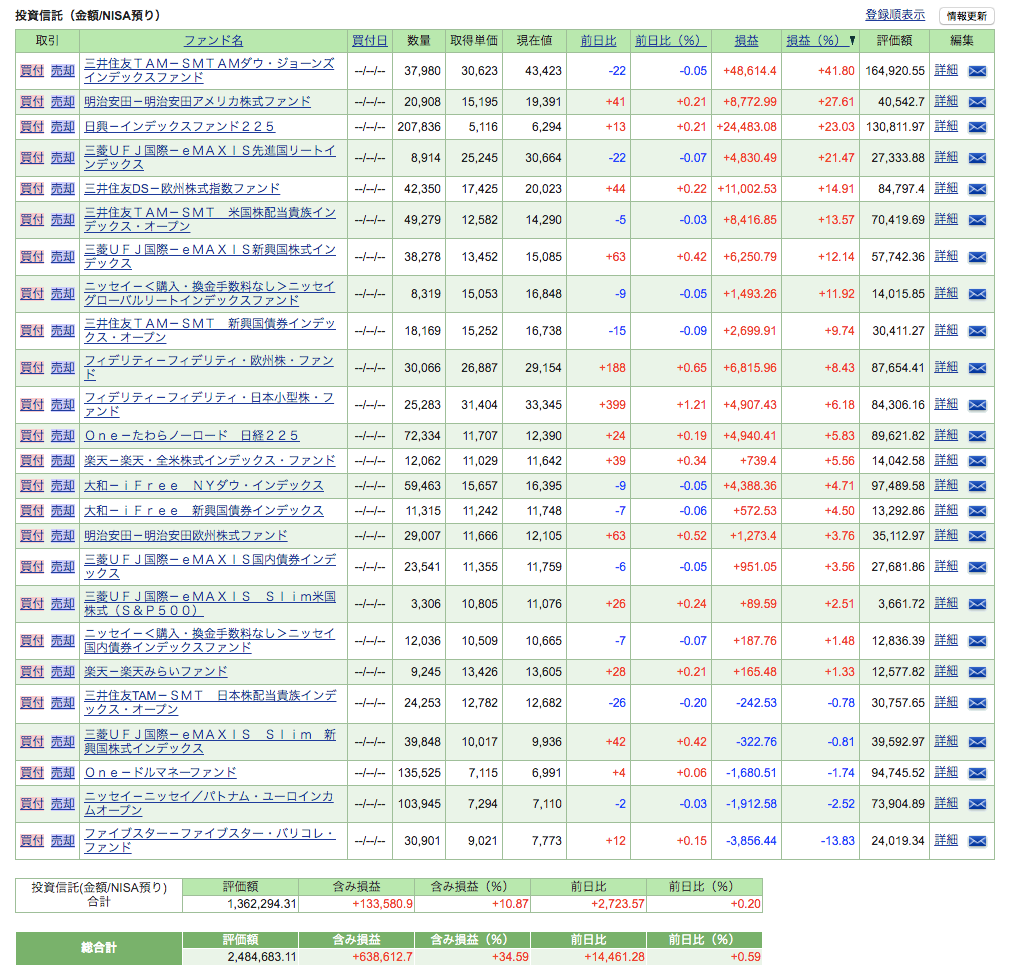Open fund link 明治安田-明治安田アメリカ株式ファンド
This screenshot has height=979, width=1015.
(x=197, y=102)
